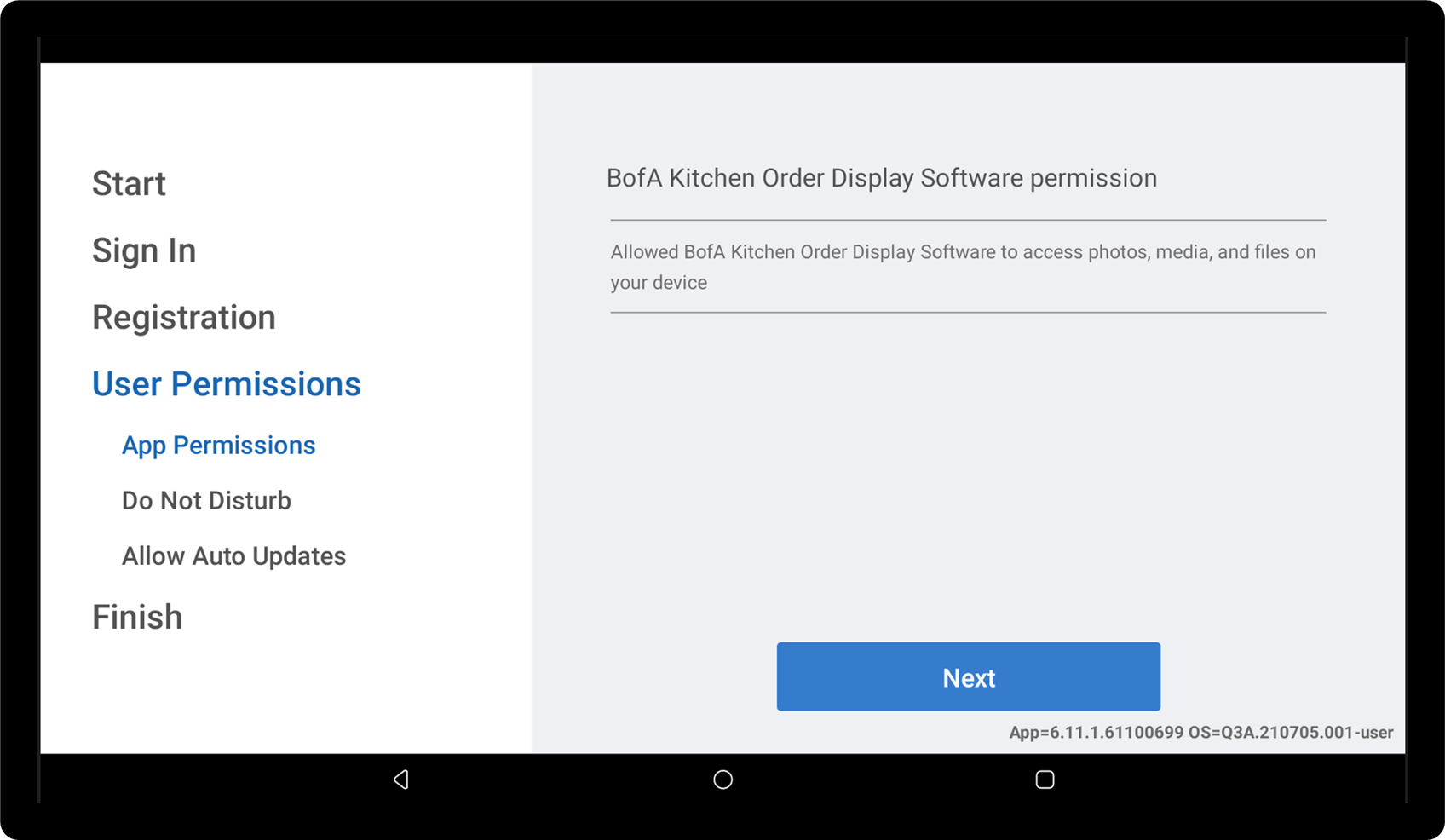Open Do Not Disturb sub-step
Viewport: 1445px width, 840px height.
coord(207,501)
